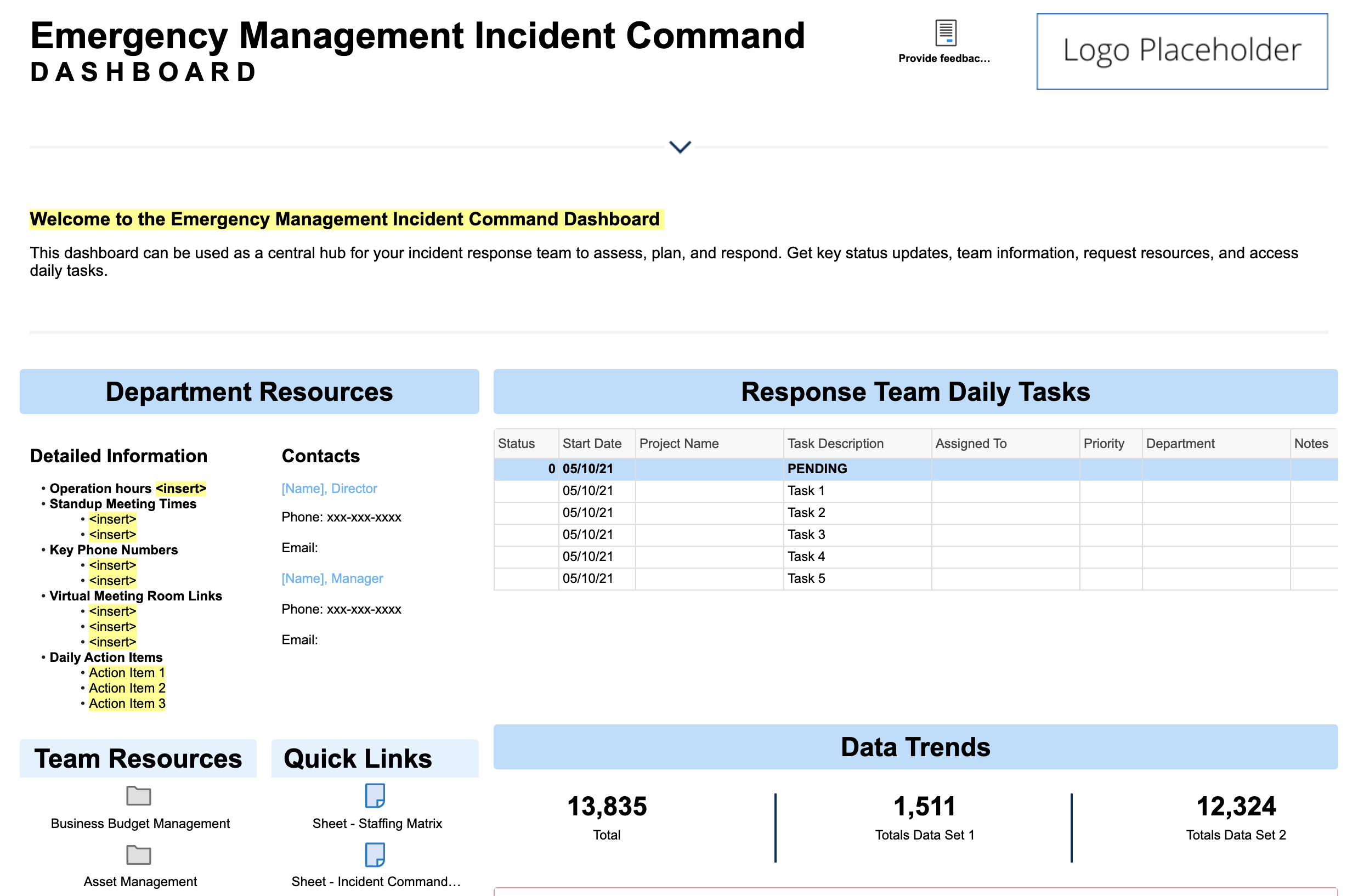This screenshot has width=1358, height=896.
Task: Click the Sheet - Staffing Matrix label
Action: [x=377, y=824]
